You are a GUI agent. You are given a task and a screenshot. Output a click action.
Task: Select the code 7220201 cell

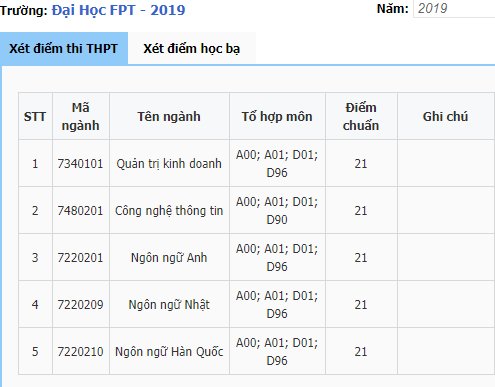81,258
